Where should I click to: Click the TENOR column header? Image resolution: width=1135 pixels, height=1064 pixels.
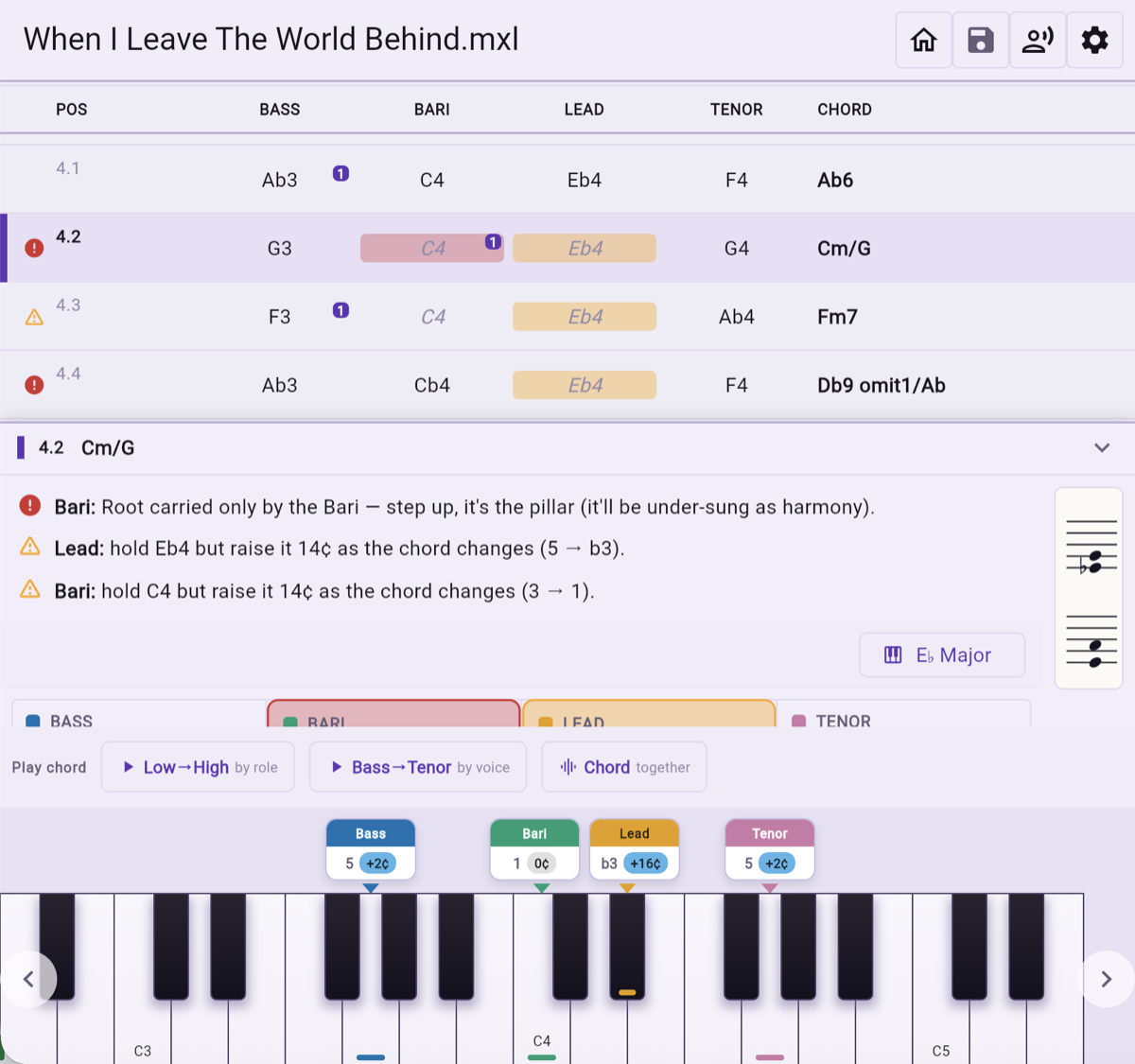[x=737, y=109]
